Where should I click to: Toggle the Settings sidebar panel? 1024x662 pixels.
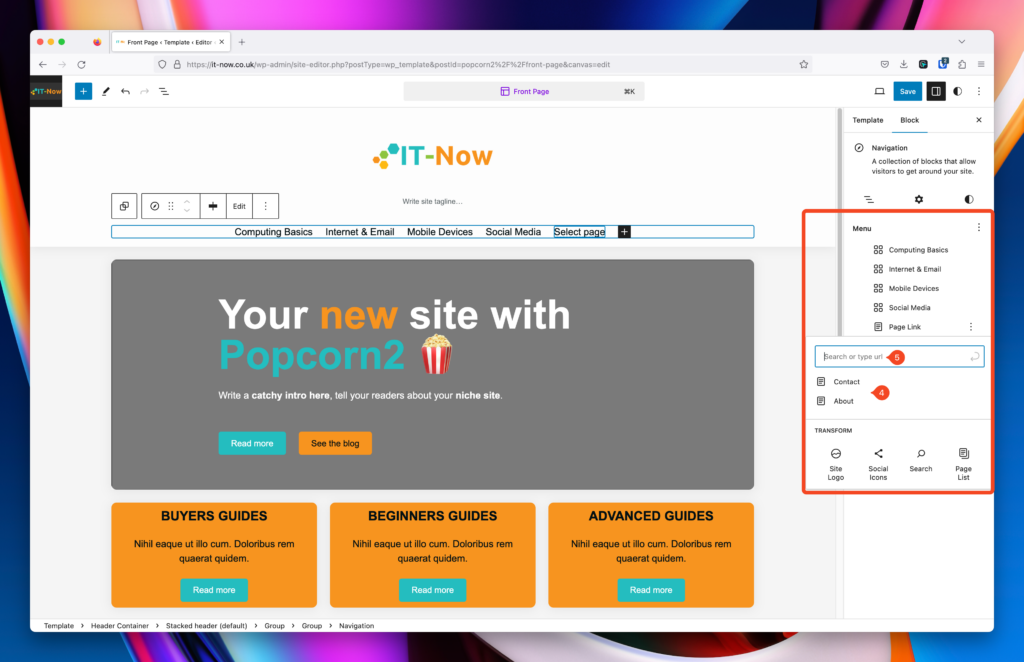[x=936, y=91]
